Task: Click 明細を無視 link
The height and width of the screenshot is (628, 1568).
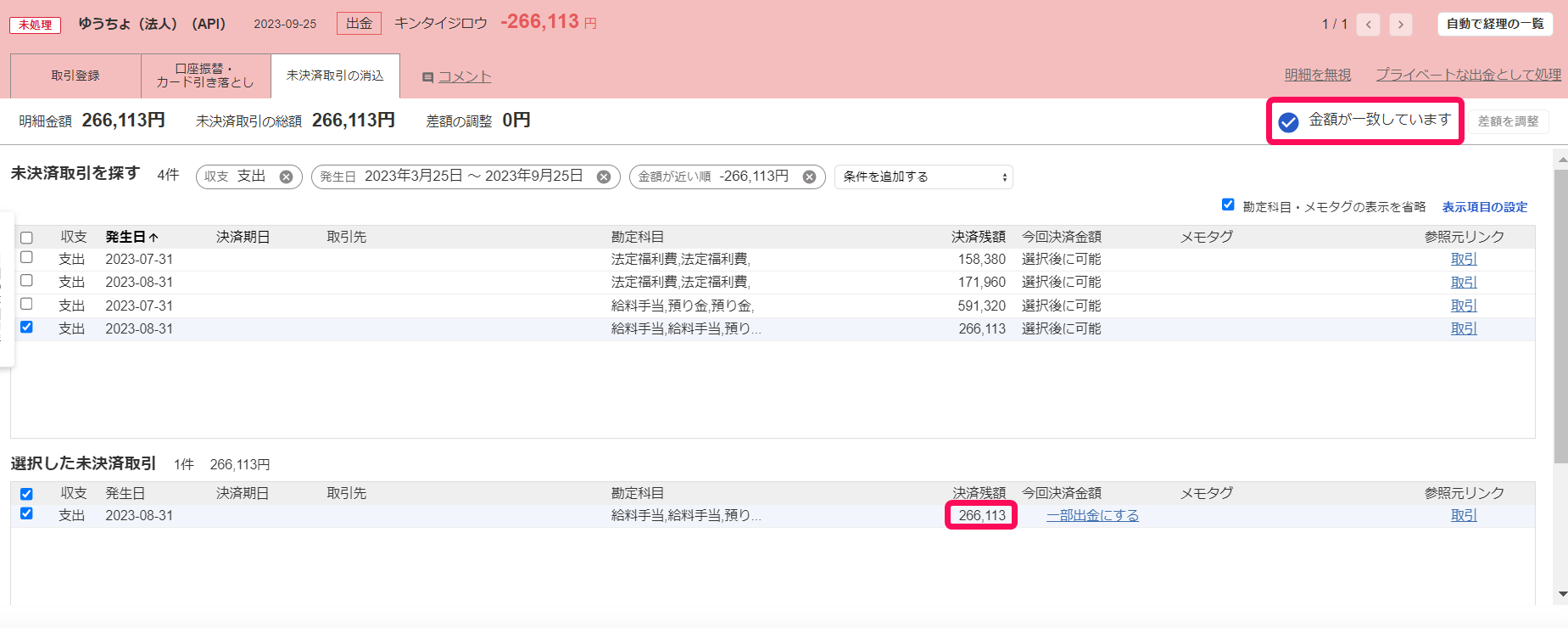Action: click(1318, 75)
